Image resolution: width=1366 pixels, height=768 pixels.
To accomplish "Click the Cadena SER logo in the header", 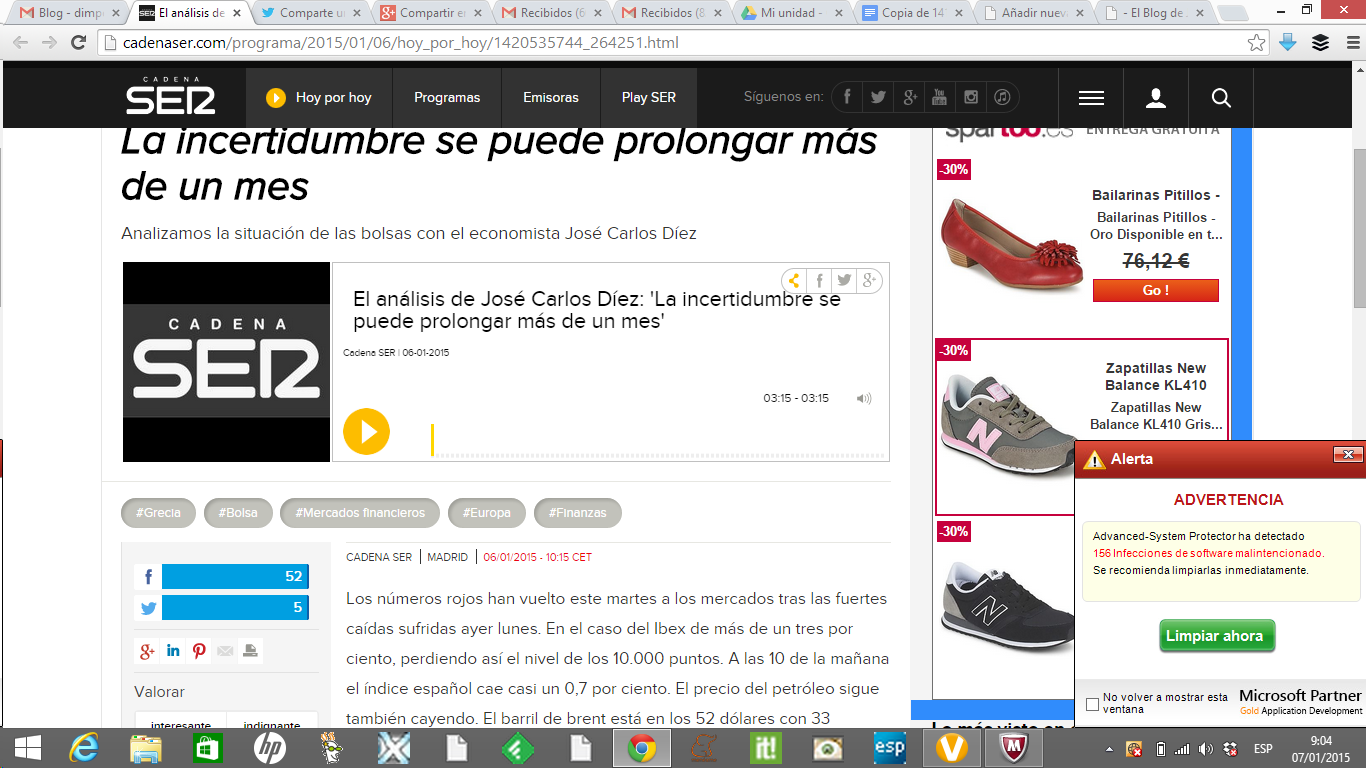I will pyautogui.click(x=171, y=97).
